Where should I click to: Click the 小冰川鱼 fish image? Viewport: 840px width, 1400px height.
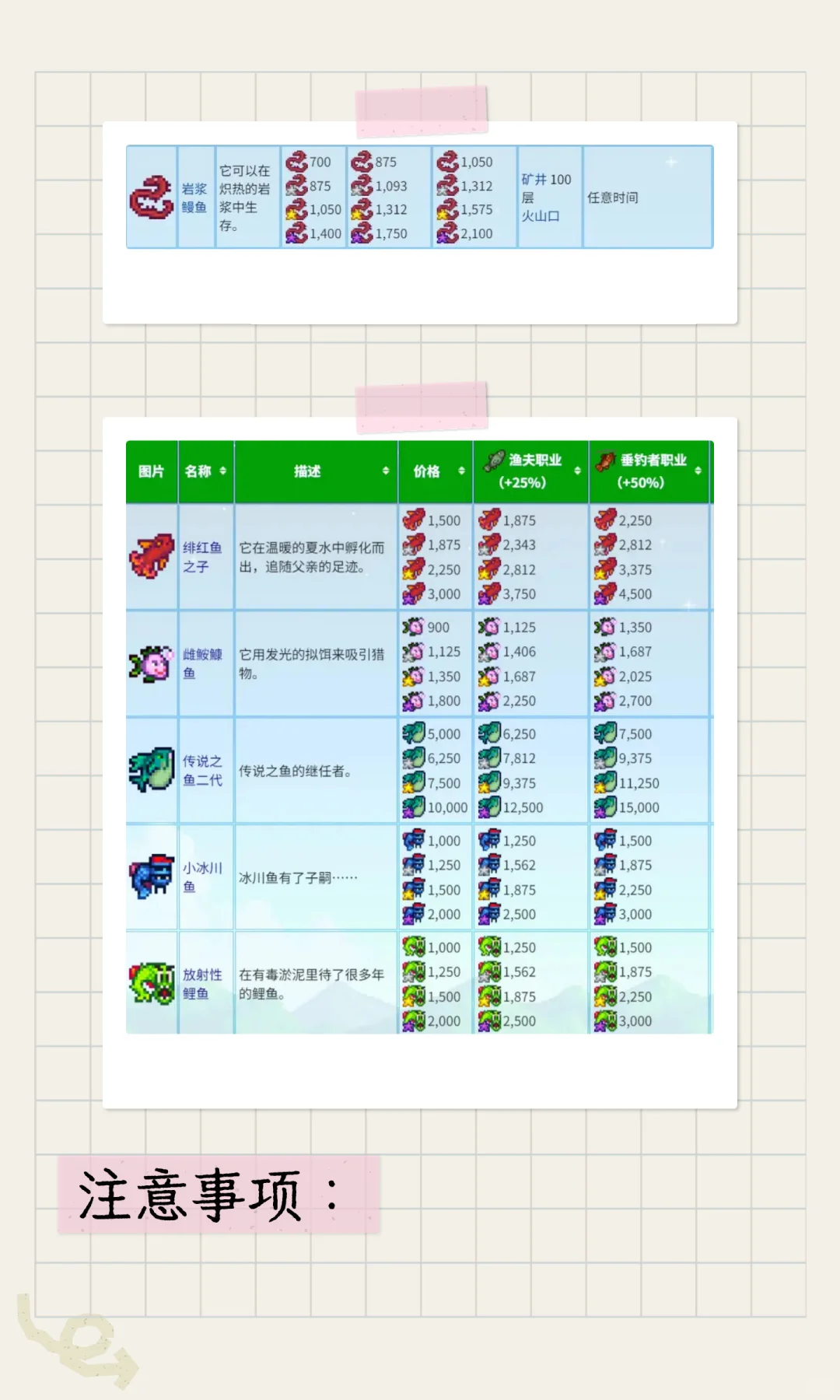click(152, 877)
